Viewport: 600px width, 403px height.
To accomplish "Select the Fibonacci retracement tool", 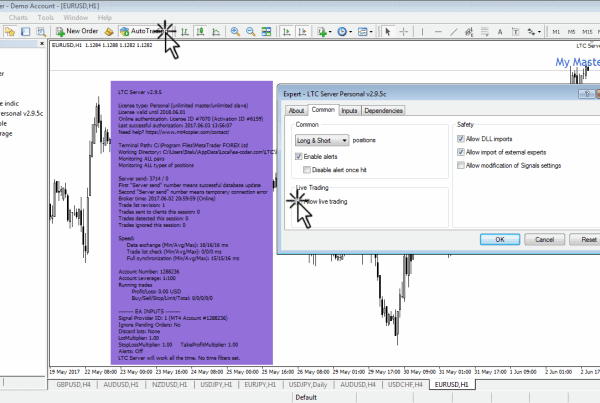I will click(x=484, y=32).
